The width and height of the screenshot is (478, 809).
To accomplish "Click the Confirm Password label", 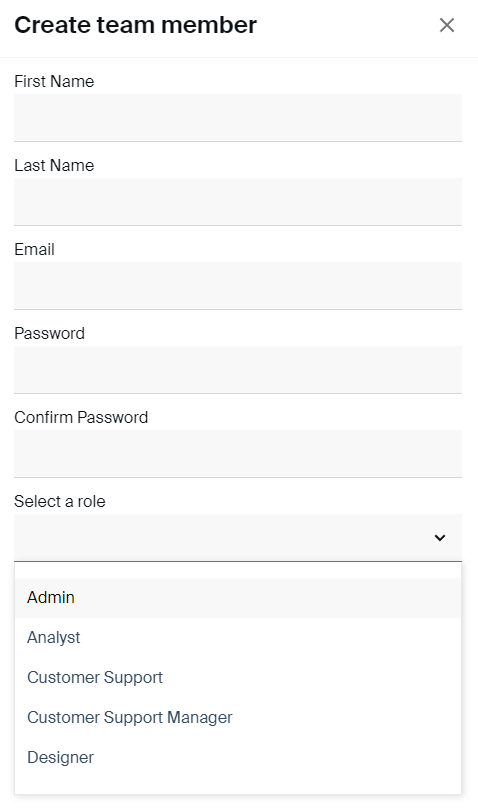I will coord(81,417).
